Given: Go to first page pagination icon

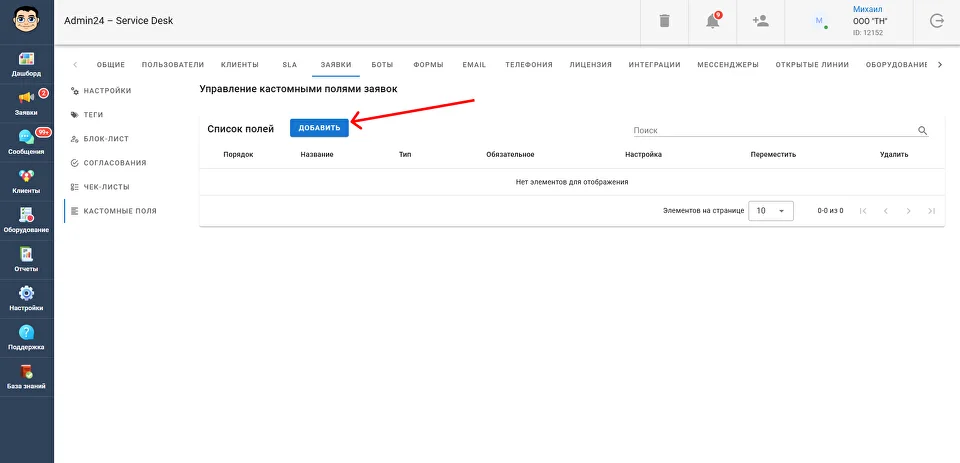Looking at the screenshot, I should (863, 211).
